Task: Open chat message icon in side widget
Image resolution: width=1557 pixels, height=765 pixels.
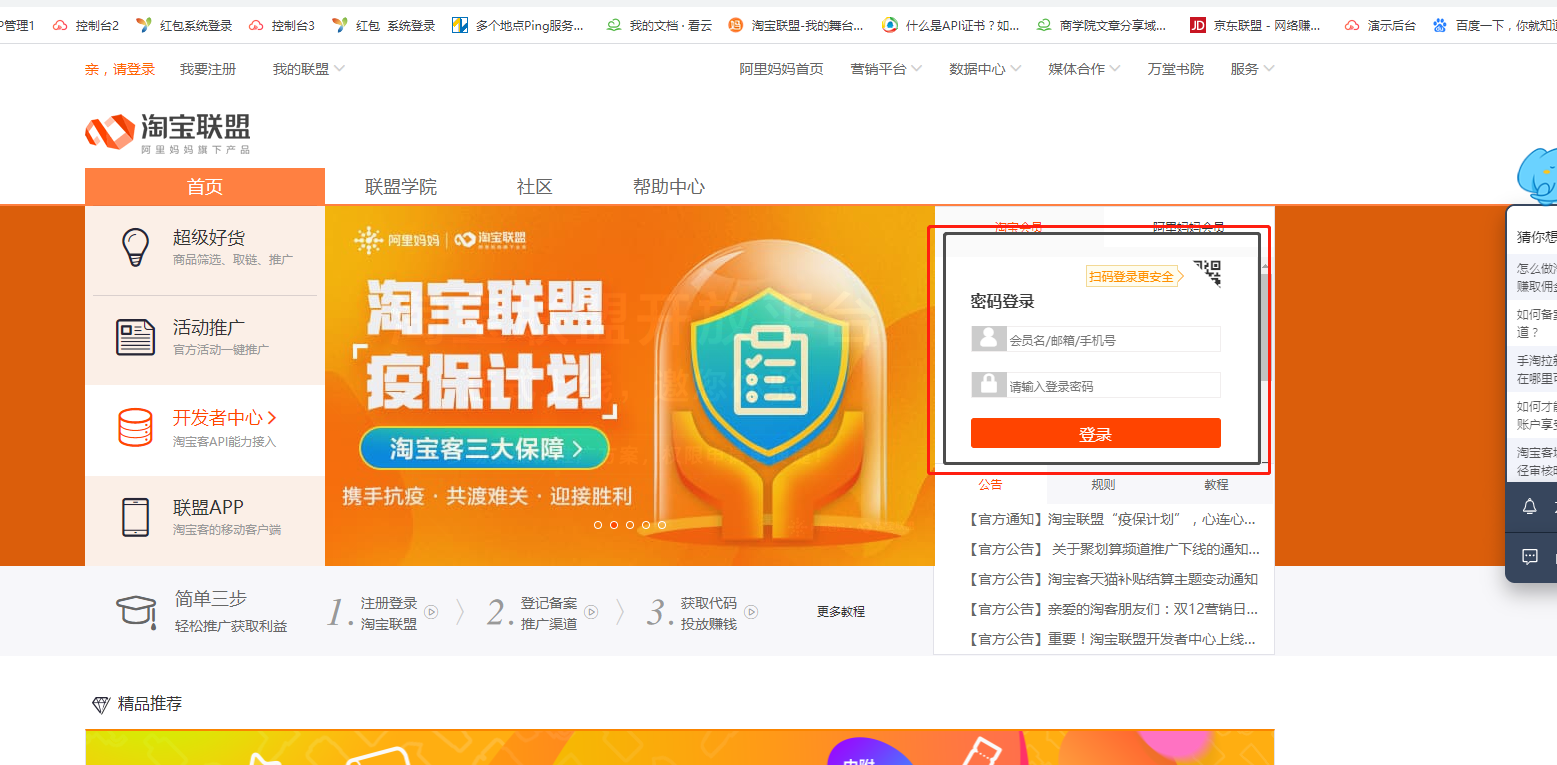Action: pyautogui.click(x=1529, y=557)
